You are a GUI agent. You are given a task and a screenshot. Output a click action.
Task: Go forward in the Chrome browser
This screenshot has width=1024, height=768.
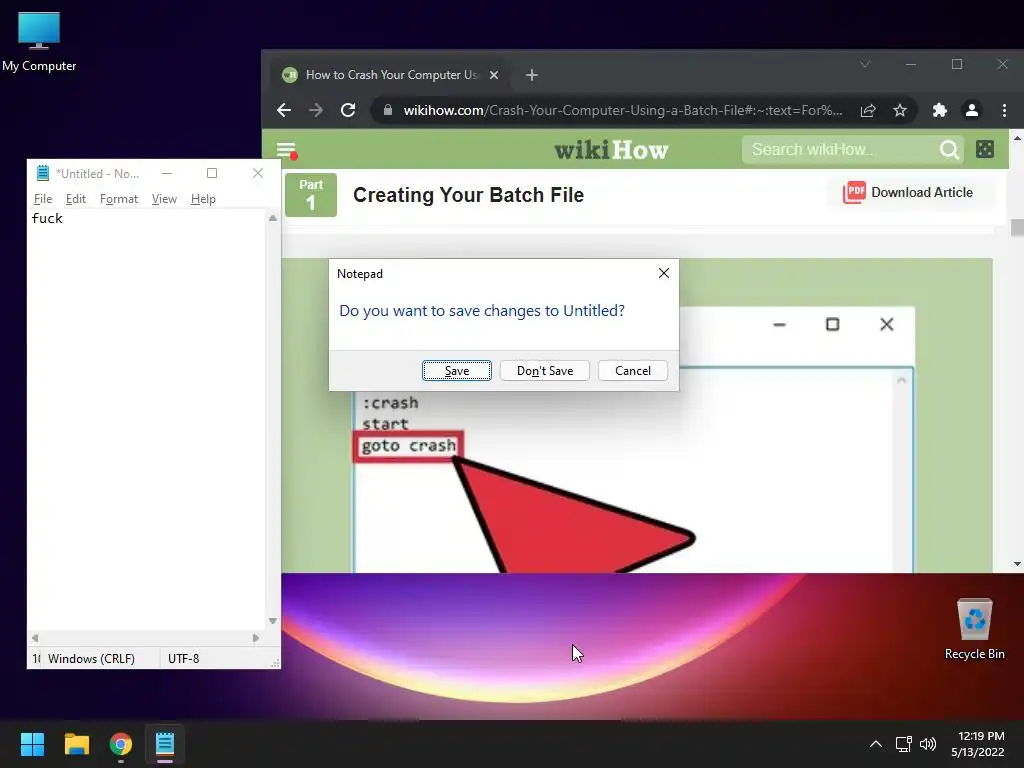[x=316, y=110]
